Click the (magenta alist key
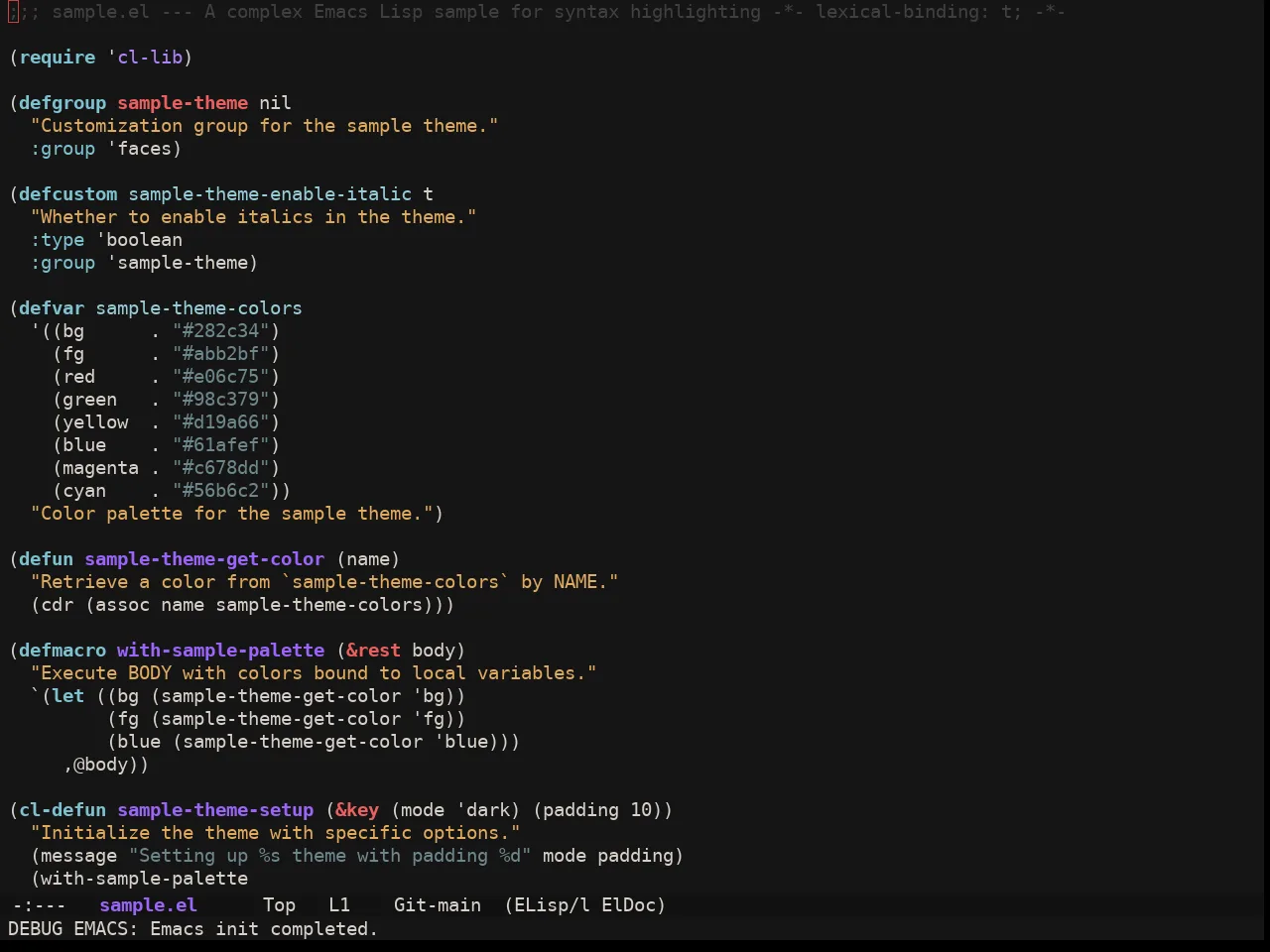1270x952 pixels. (x=96, y=468)
